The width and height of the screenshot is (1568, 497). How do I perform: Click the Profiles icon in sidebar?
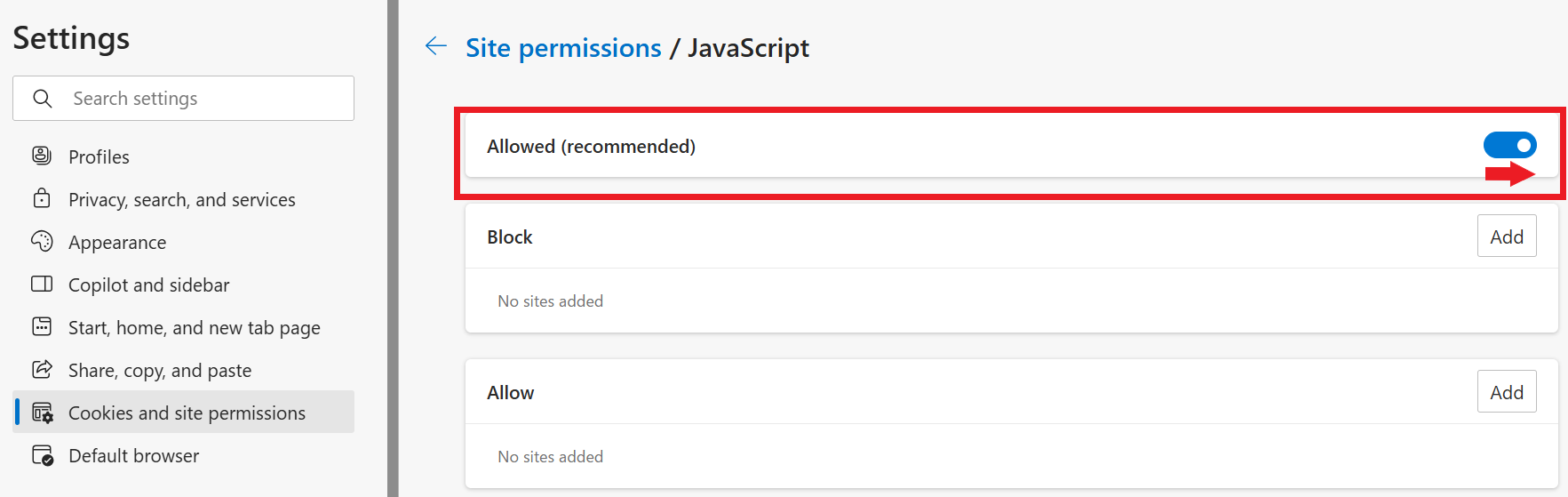(42, 156)
